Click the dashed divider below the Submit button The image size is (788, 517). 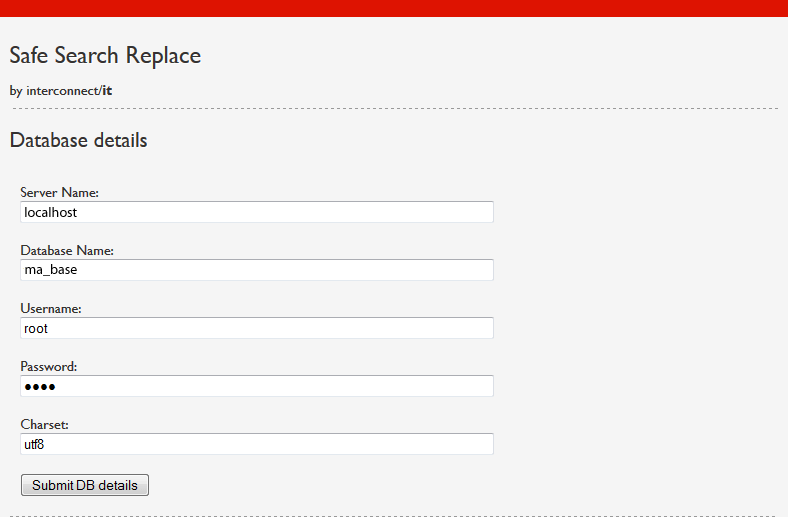click(395, 515)
